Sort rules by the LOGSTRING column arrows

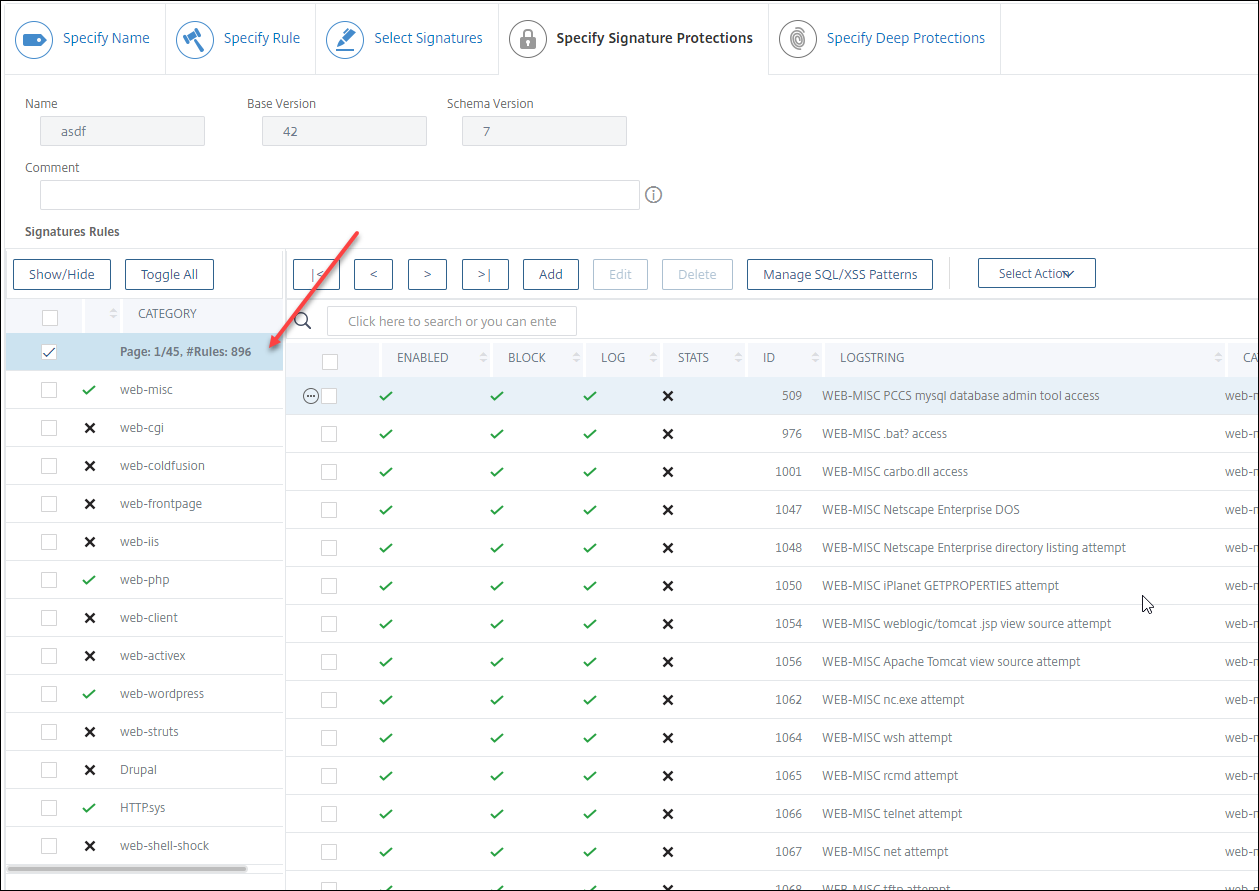[1218, 358]
